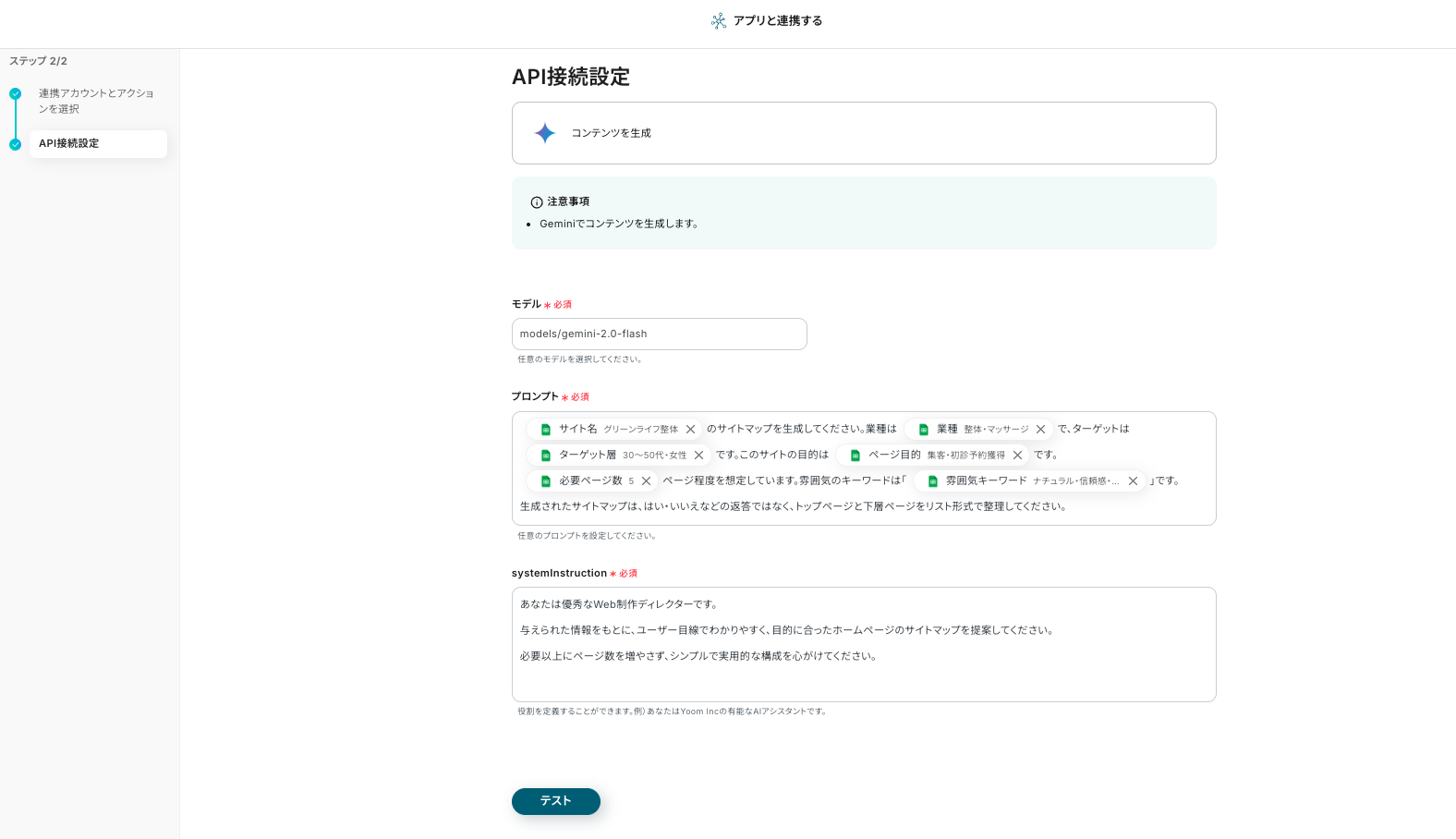The height and width of the screenshot is (839, 1456).
Task: Remove the ページ目的 variable chip
Action: (1017, 456)
